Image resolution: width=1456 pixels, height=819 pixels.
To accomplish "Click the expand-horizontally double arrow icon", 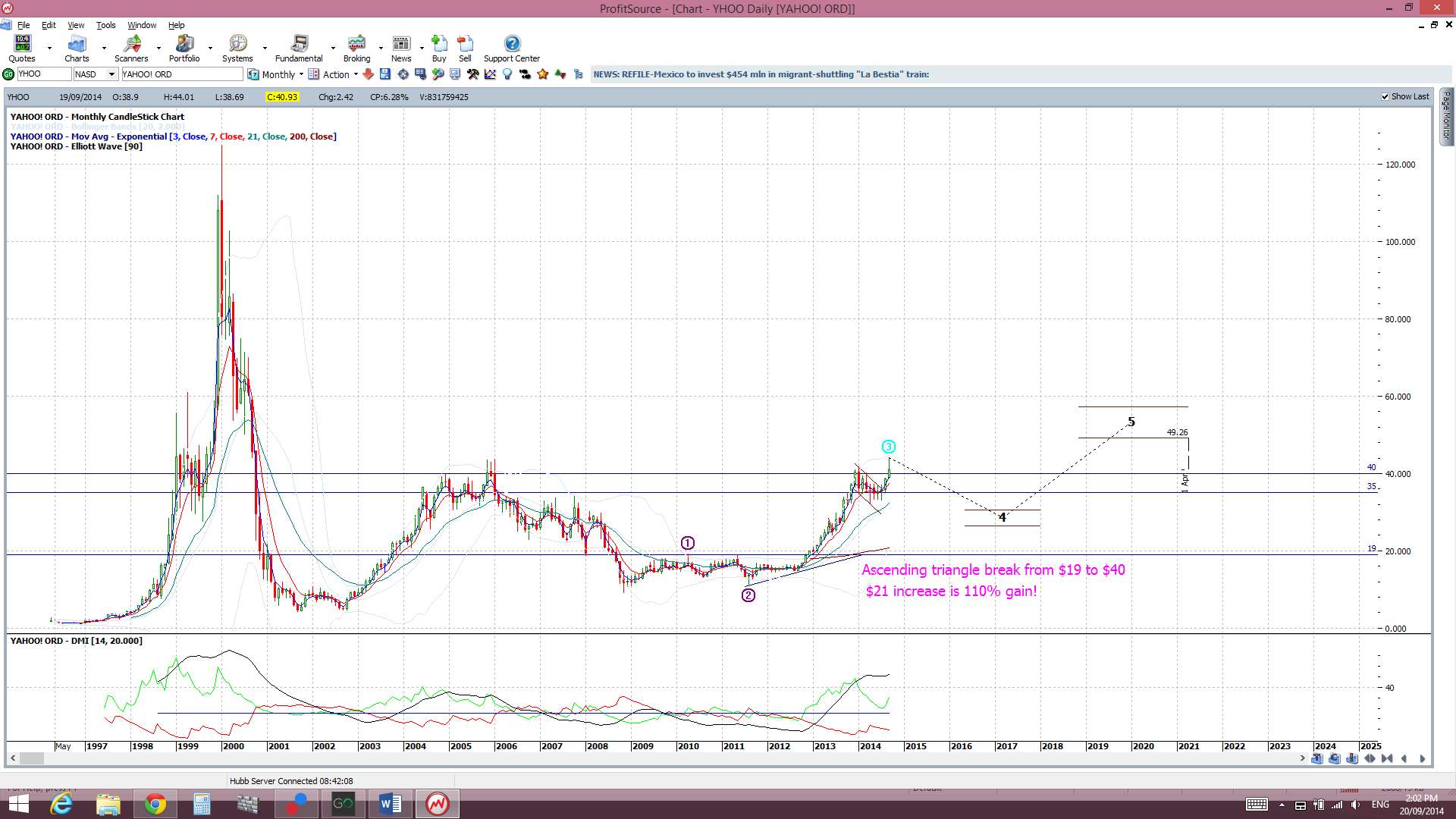I will [1370, 758].
